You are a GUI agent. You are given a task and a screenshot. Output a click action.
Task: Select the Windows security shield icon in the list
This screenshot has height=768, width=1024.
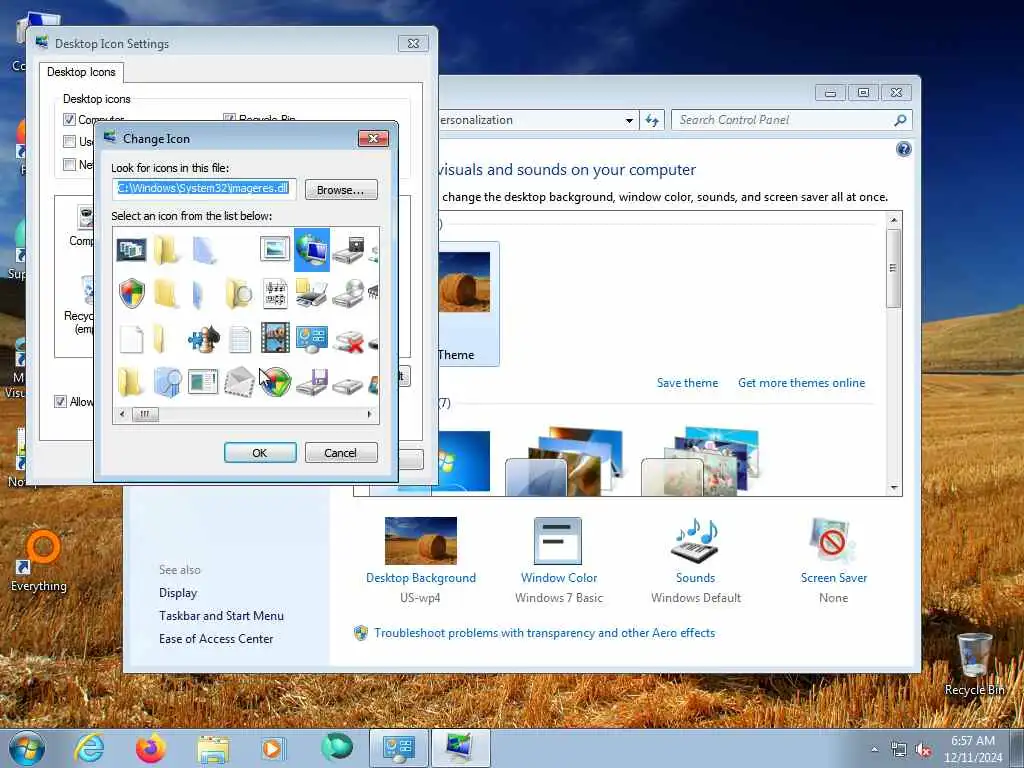pyautogui.click(x=131, y=293)
